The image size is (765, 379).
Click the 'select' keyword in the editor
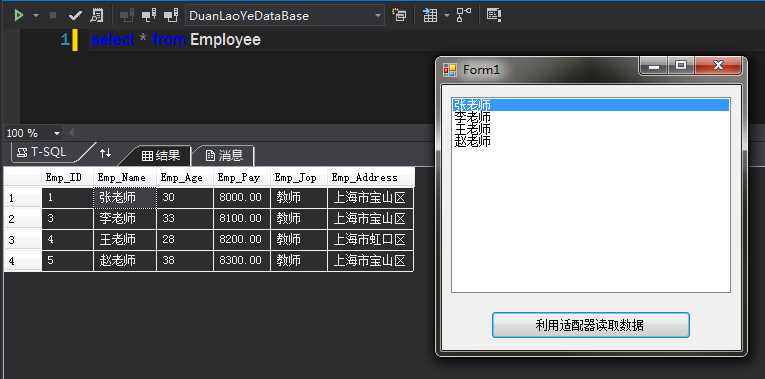[x=112, y=40]
